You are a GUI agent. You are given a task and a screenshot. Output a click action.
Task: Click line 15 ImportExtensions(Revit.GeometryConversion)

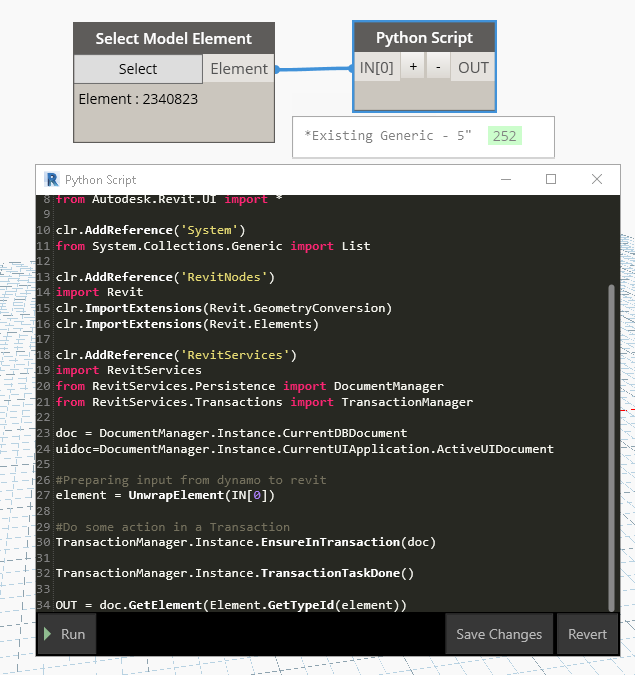click(224, 308)
